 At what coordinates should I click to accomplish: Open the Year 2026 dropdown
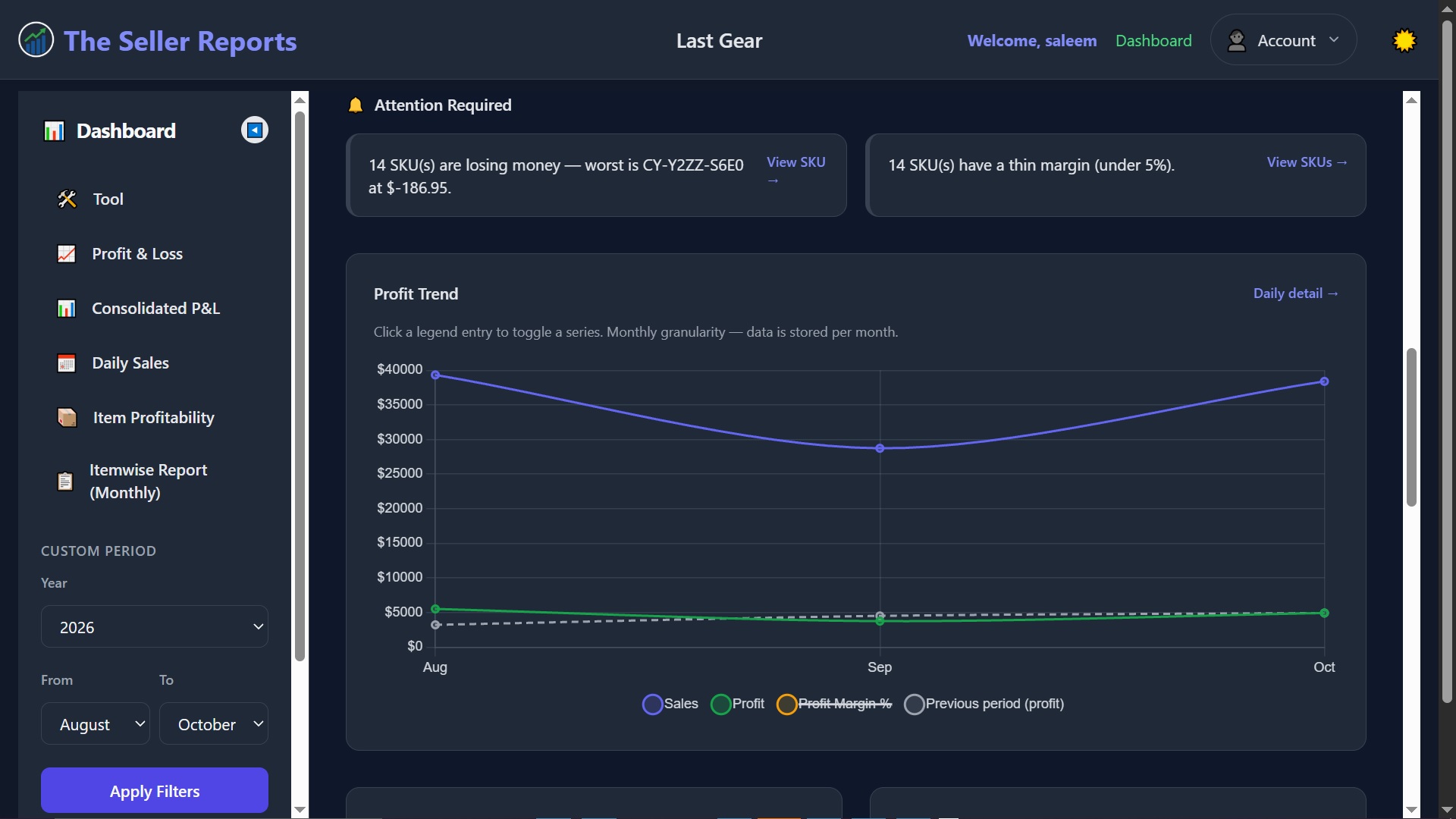click(155, 626)
